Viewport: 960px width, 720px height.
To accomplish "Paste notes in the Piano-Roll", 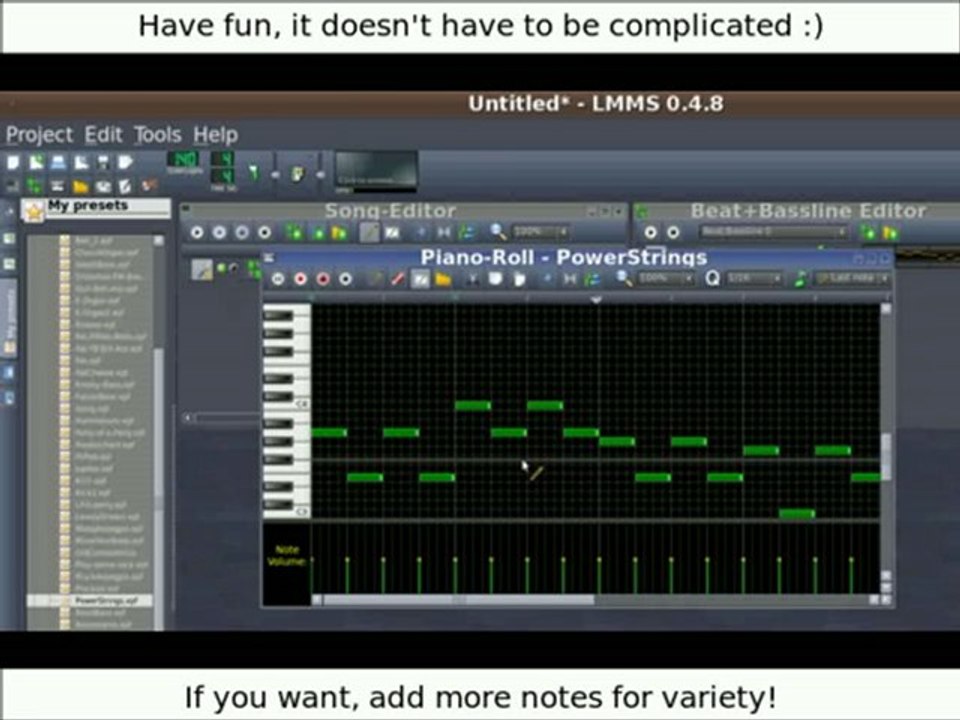I will coord(518,279).
